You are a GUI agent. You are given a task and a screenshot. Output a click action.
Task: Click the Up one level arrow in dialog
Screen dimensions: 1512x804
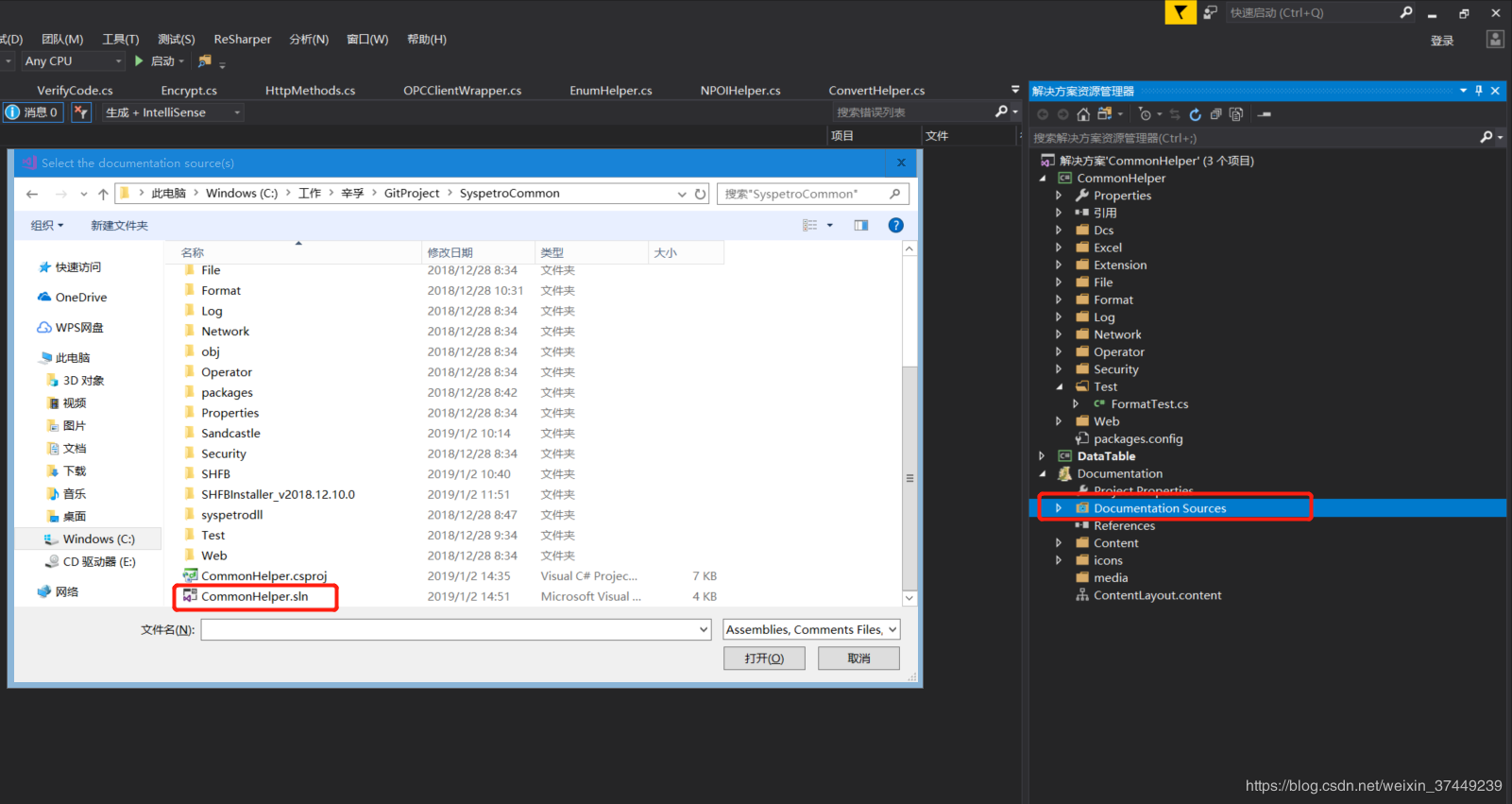pyautogui.click(x=103, y=194)
